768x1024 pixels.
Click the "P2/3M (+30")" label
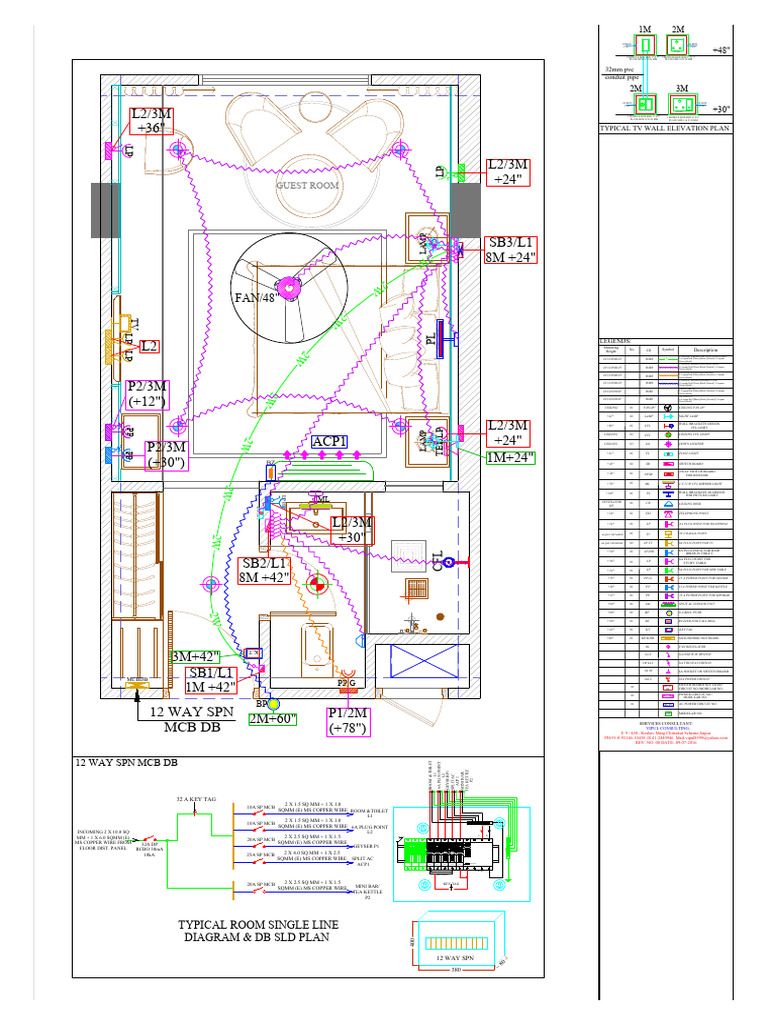(167, 455)
